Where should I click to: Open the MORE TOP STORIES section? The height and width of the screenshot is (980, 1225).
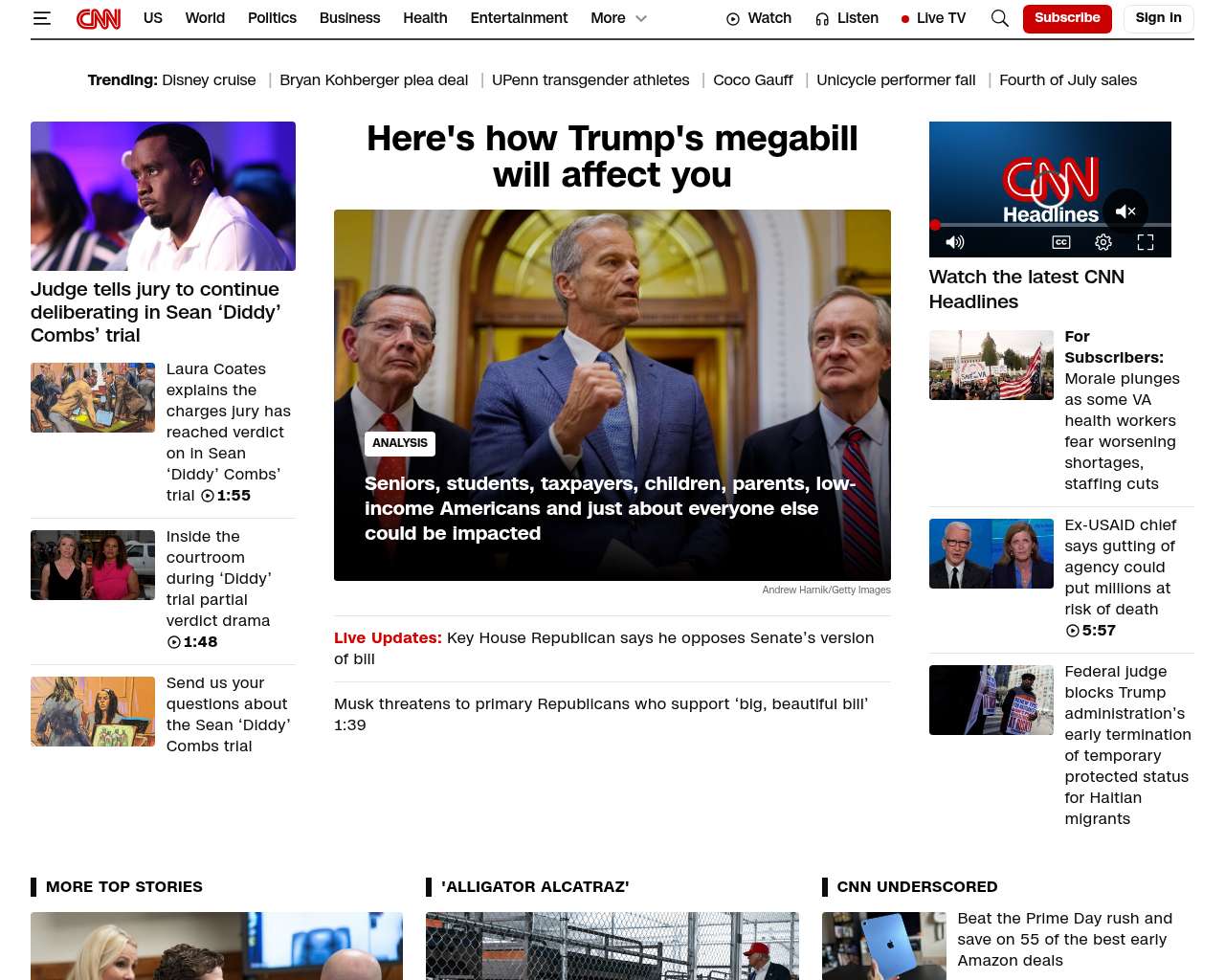[124, 887]
